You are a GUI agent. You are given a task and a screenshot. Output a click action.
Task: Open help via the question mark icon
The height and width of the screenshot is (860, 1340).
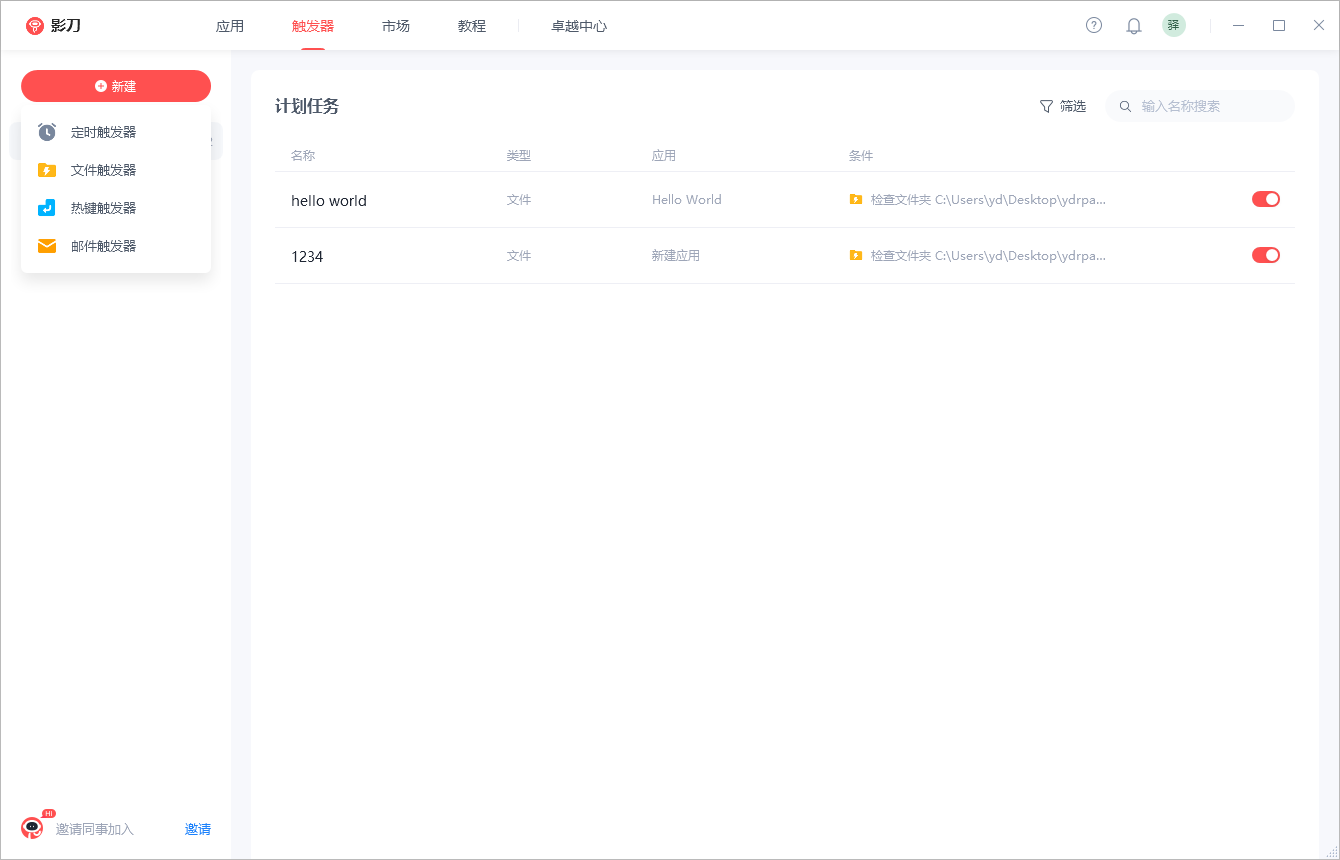1094,26
